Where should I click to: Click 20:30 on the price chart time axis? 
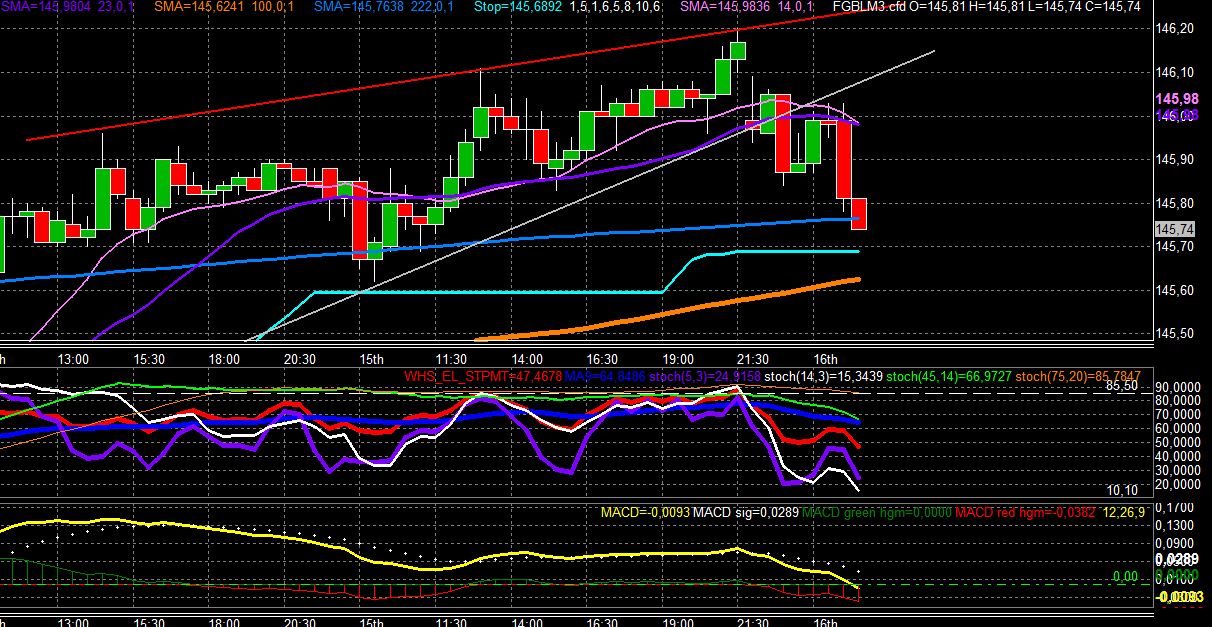(x=300, y=359)
